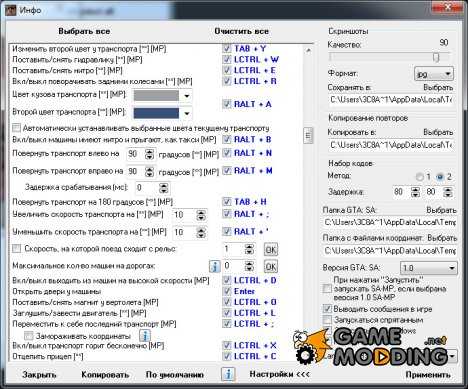This screenshot has width=468, height=389.
Task: Click info icon next to max cars setting
Action: point(215,266)
